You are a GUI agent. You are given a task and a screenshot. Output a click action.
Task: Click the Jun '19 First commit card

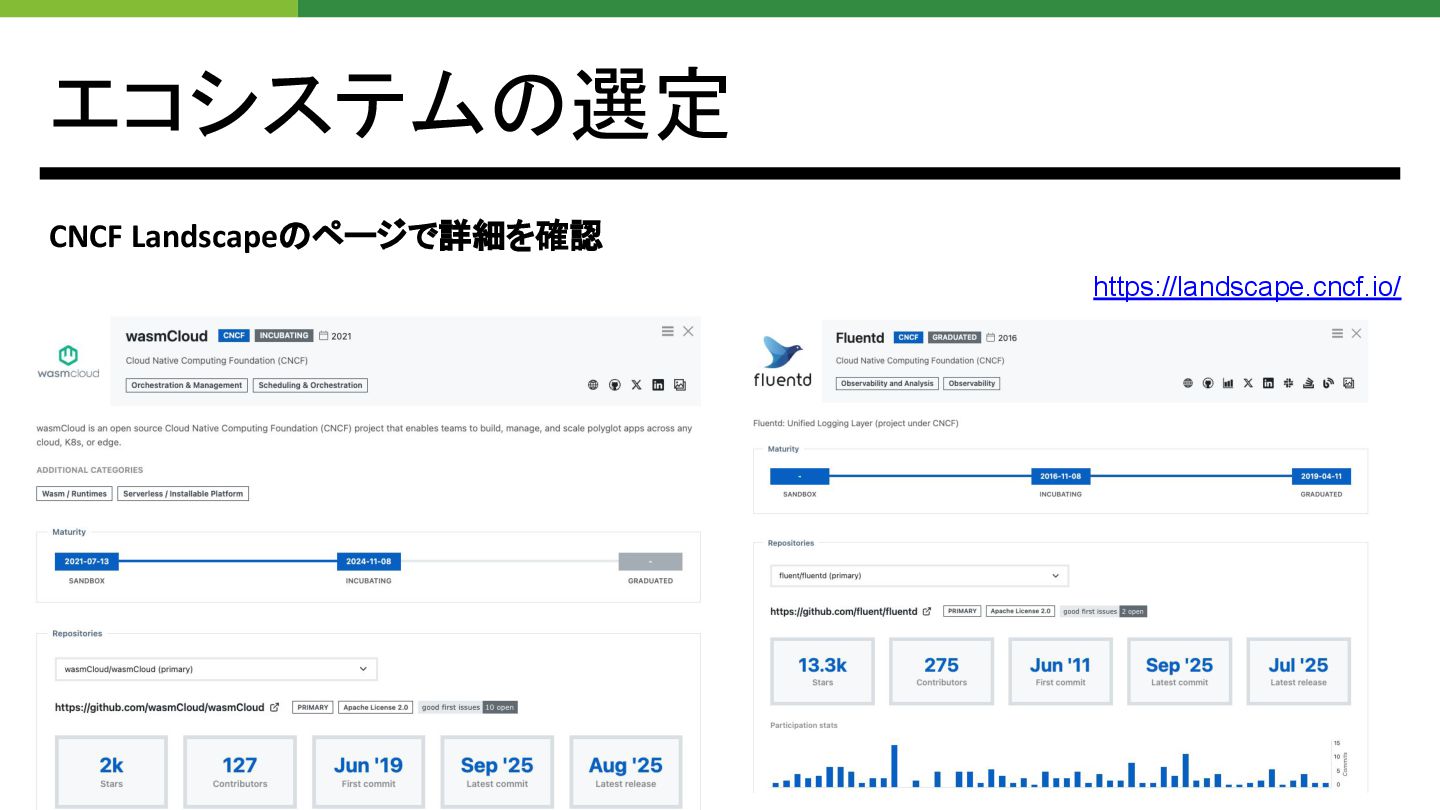click(x=368, y=772)
